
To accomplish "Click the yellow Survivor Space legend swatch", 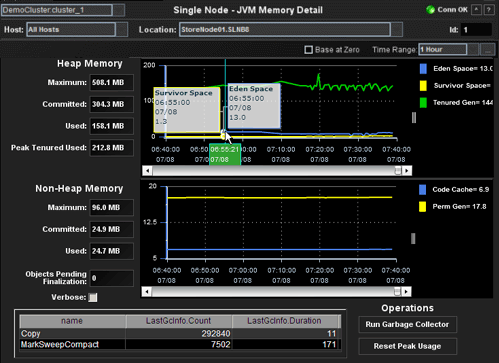I will pyautogui.click(x=423, y=86).
